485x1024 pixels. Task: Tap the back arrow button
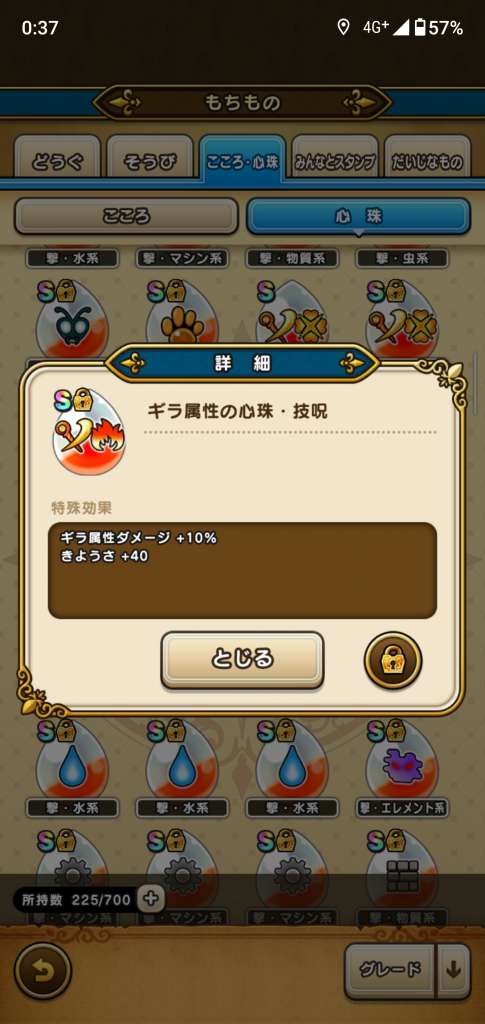point(42,971)
